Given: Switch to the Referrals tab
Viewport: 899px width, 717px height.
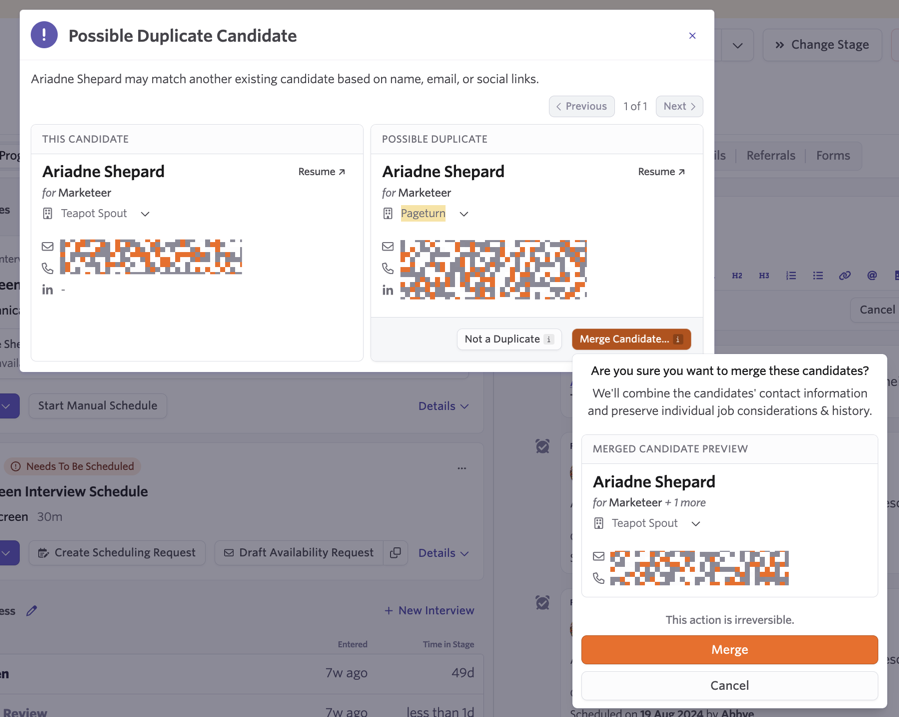Looking at the screenshot, I should [x=771, y=155].
